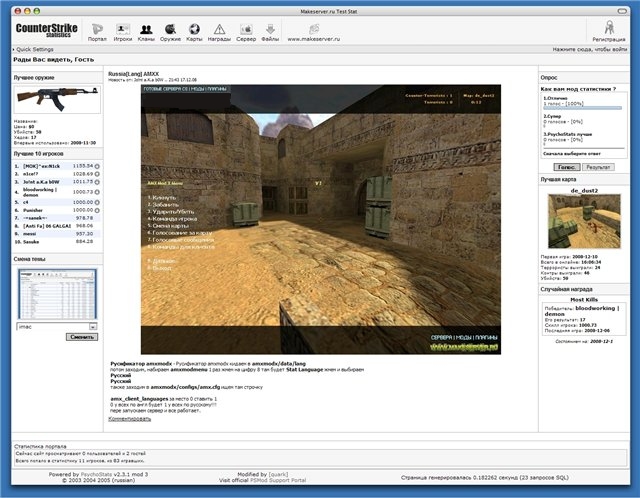Screen dimensions: 640x498
Task: Click rank icon beside [MDK]^ex:N1ck score
Action: point(97,167)
